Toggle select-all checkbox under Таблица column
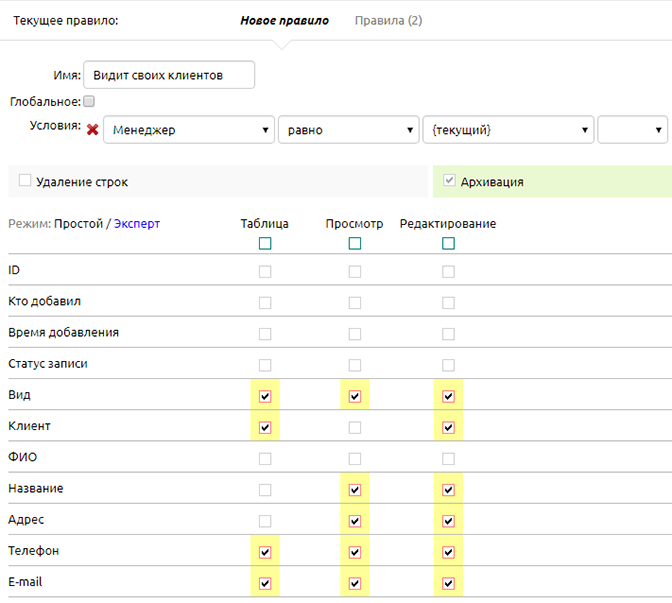The height and width of the screenshot is (603, 672). pos(265,244)
